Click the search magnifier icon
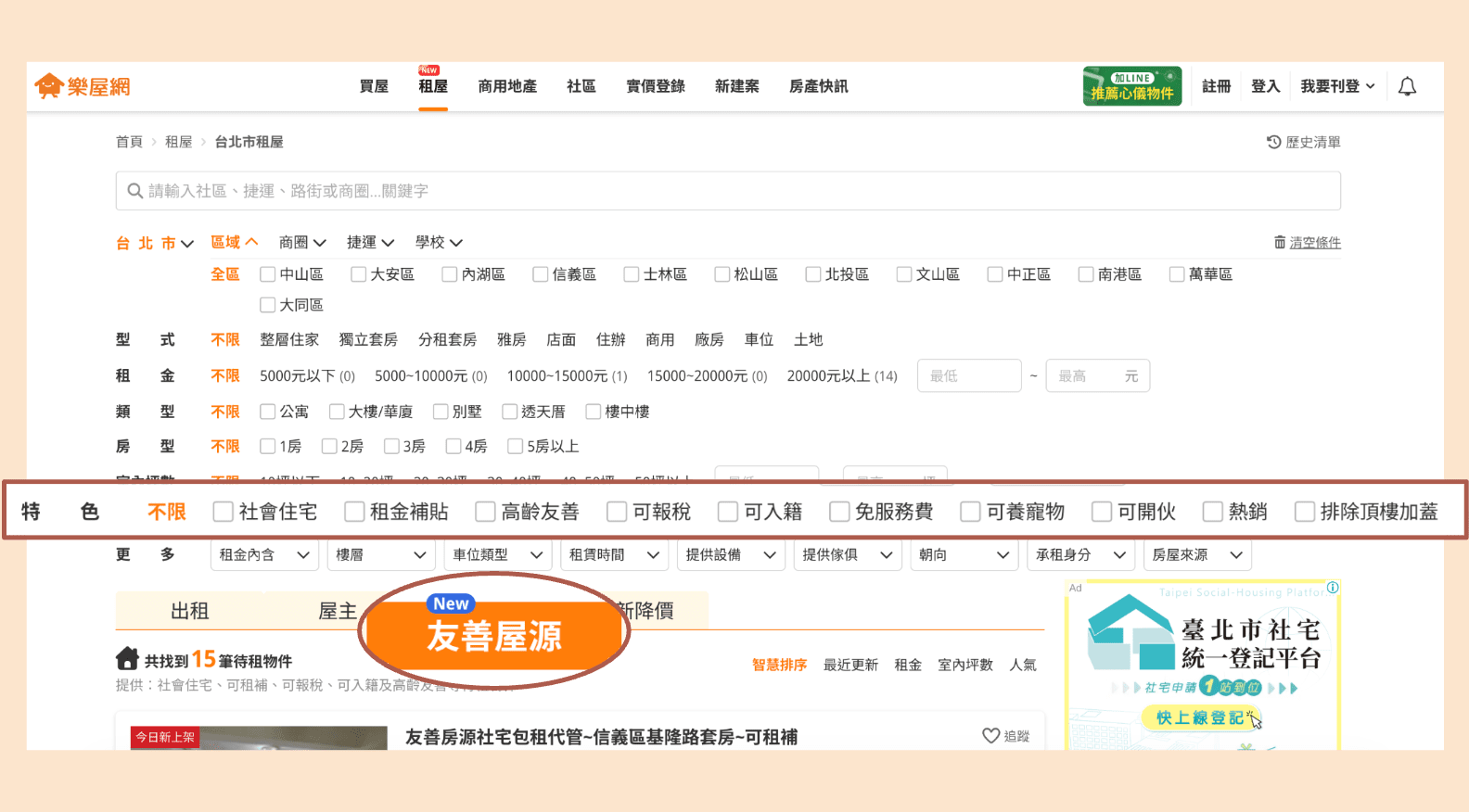This screenshot has height=812, width=1469. 135,191
